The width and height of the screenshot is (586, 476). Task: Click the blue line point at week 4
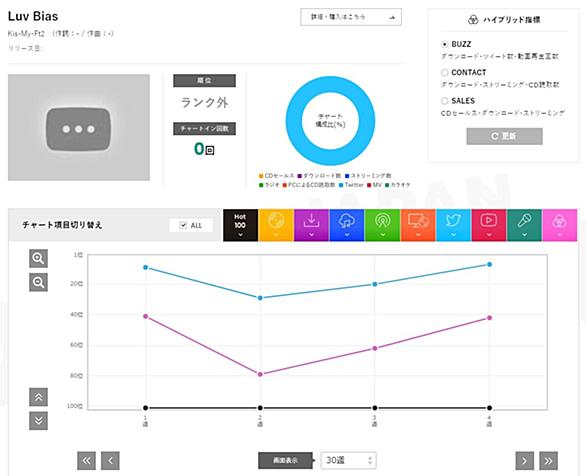coord(489,264)
